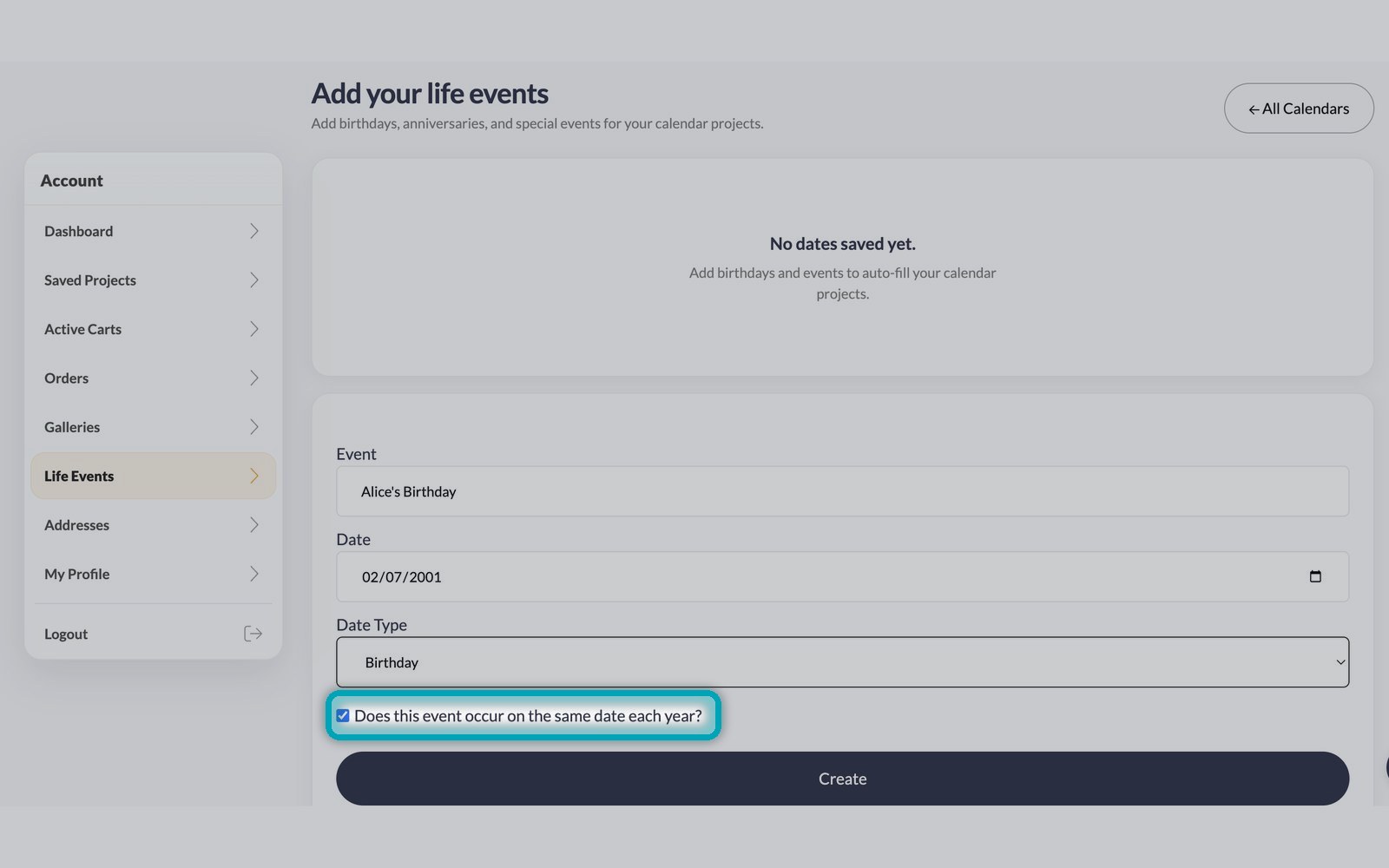
Task: Click the 'Add your life events' heading
Action: click(430, 93)
